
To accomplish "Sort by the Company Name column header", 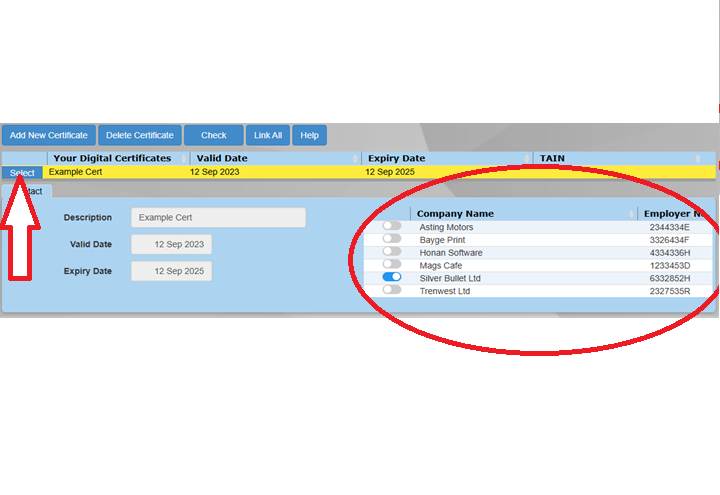I will (455, 213).
